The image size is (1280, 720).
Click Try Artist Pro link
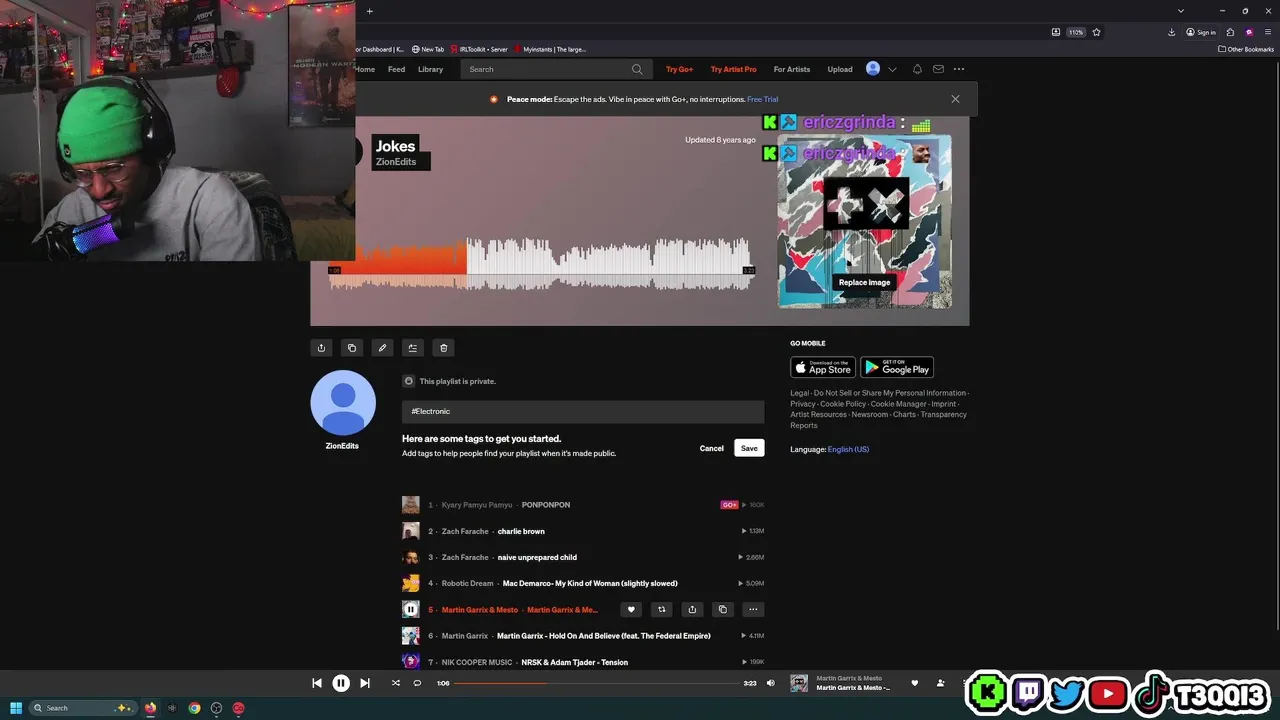click(733, 69)
